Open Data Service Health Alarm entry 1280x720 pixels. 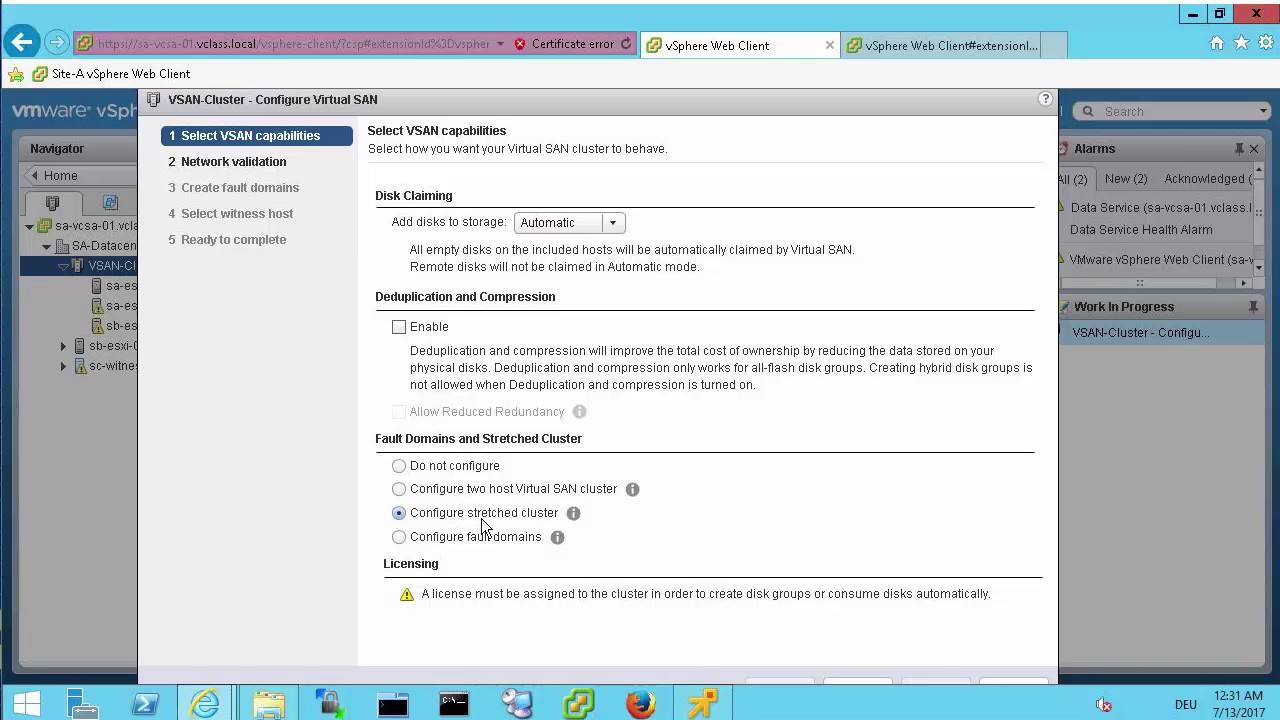point(1141,230)
